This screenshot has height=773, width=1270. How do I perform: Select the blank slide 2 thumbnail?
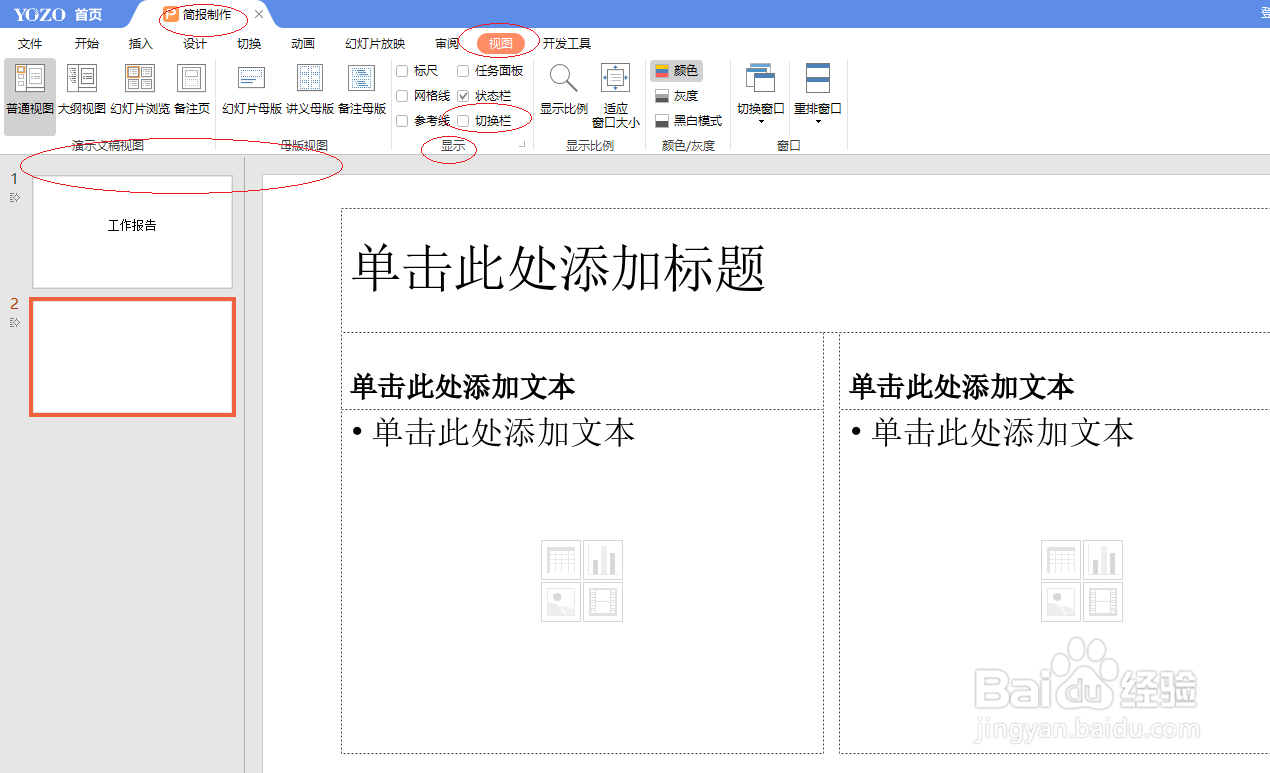click(x=133, y=357)
